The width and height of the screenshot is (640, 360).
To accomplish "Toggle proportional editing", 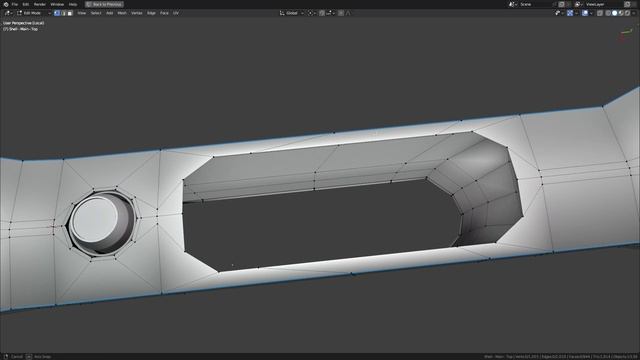I will (341, 13).
